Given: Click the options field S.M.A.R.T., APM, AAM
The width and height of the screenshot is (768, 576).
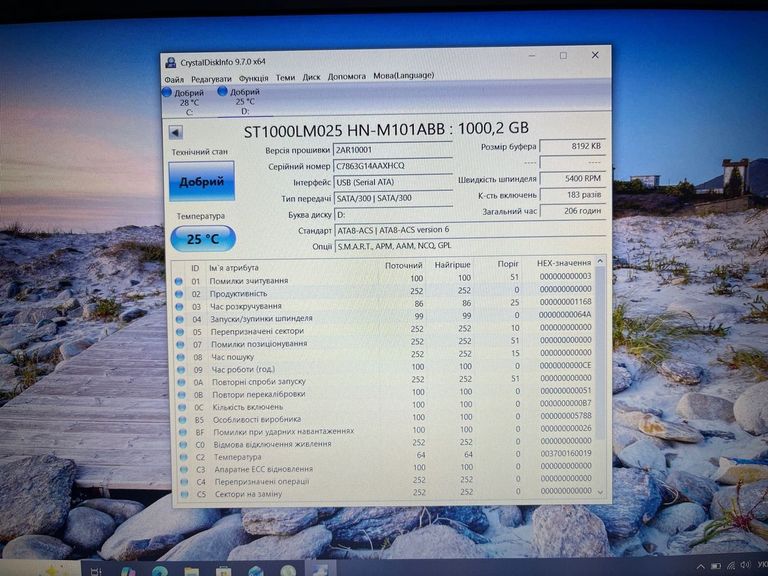Looking at the screenshot, I should [470, 246].
